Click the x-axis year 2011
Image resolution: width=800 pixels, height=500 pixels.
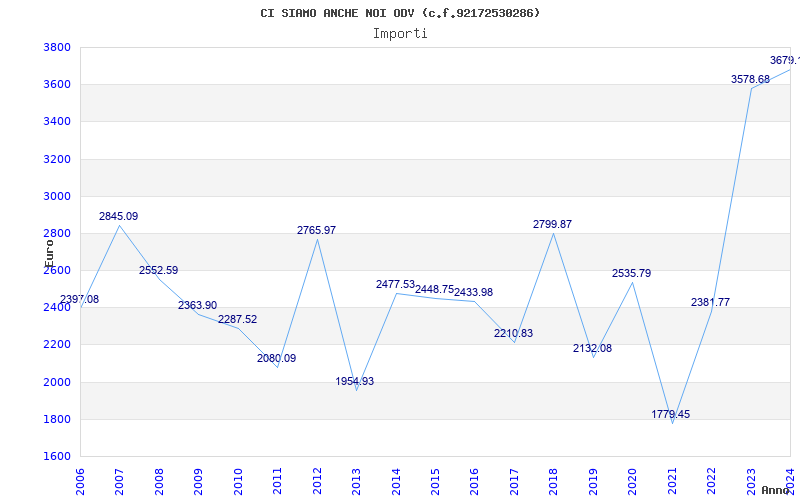(277, 482)
